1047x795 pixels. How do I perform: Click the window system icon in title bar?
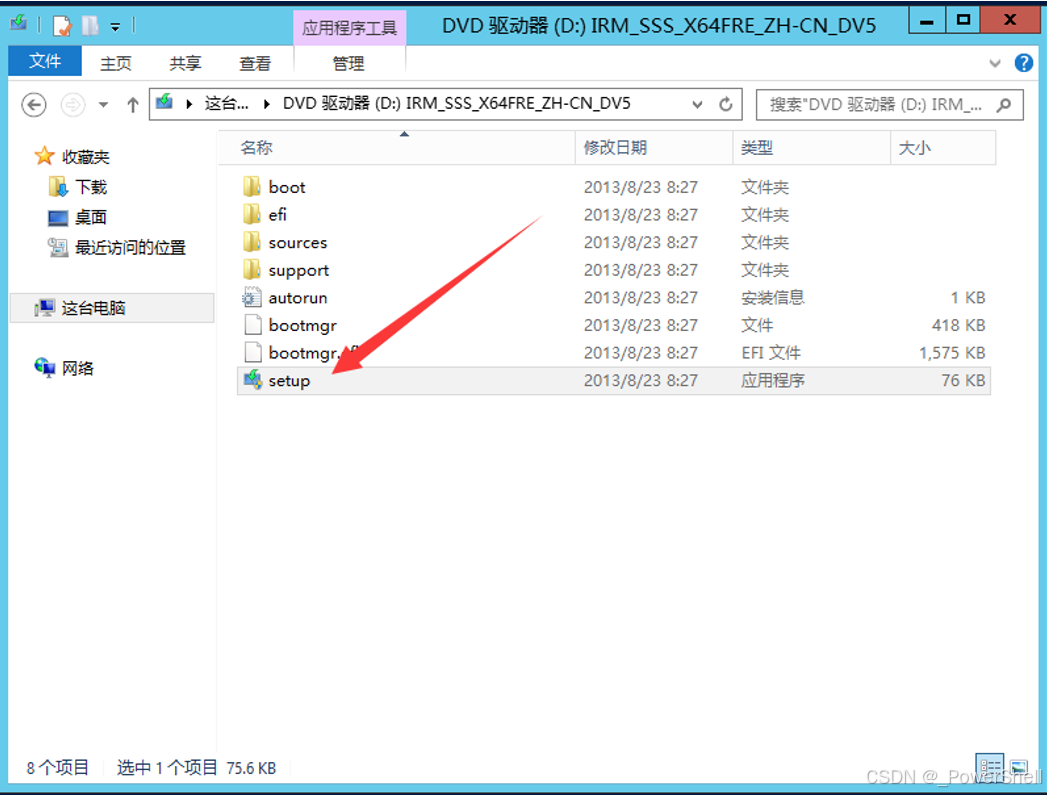tap(19, 24)
